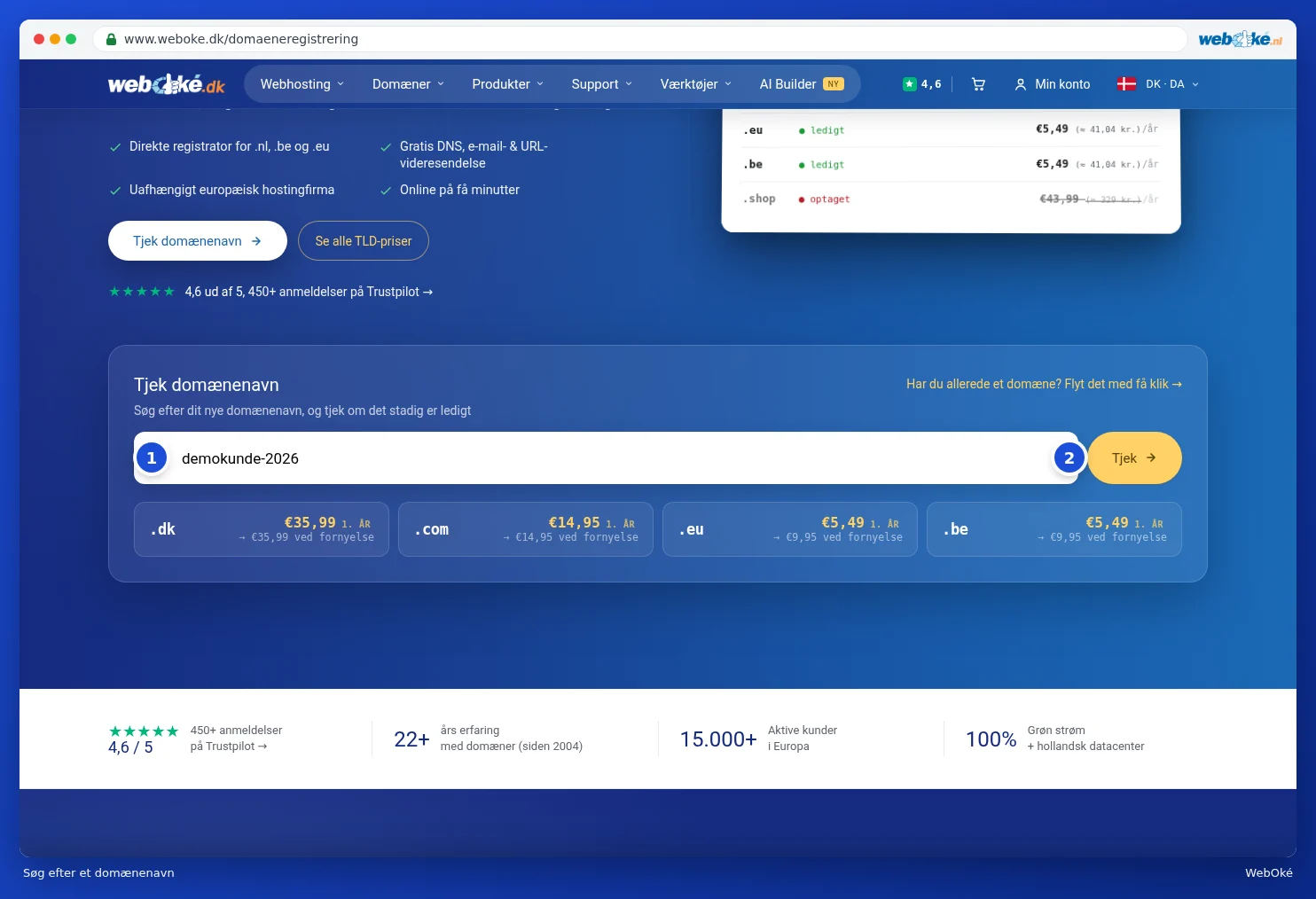Open the AI Builder menu item
Screen dimensions: 1316x899
801,84
